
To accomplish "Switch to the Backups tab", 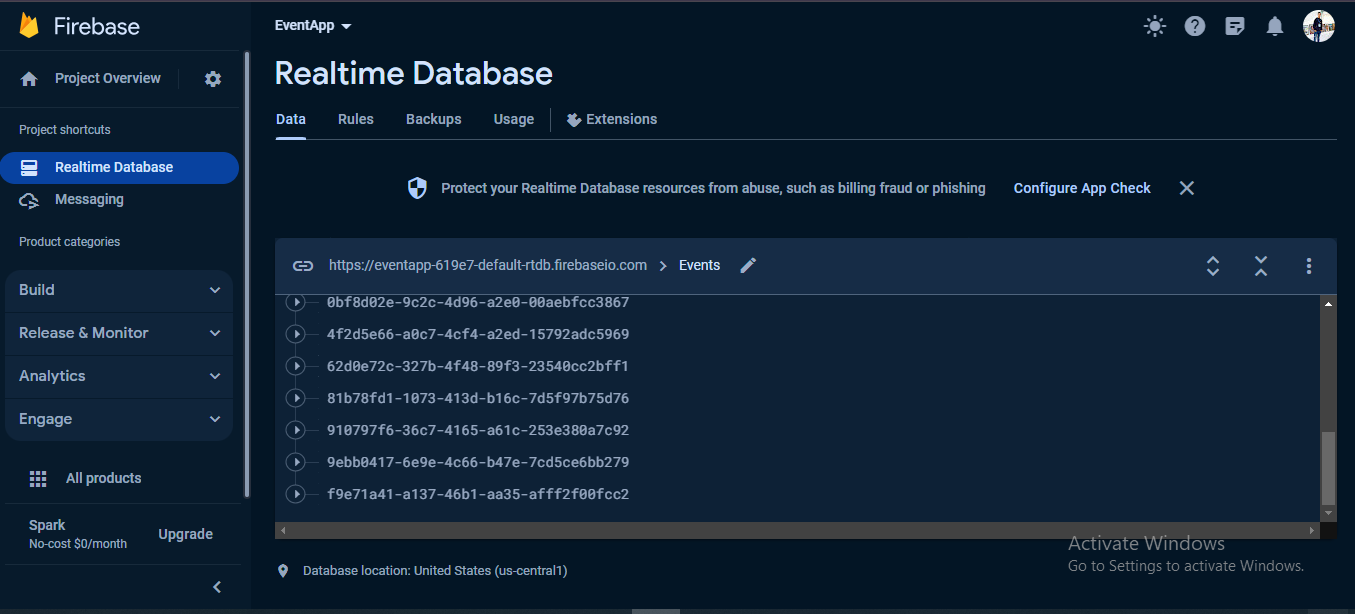I will coord(434,119).
